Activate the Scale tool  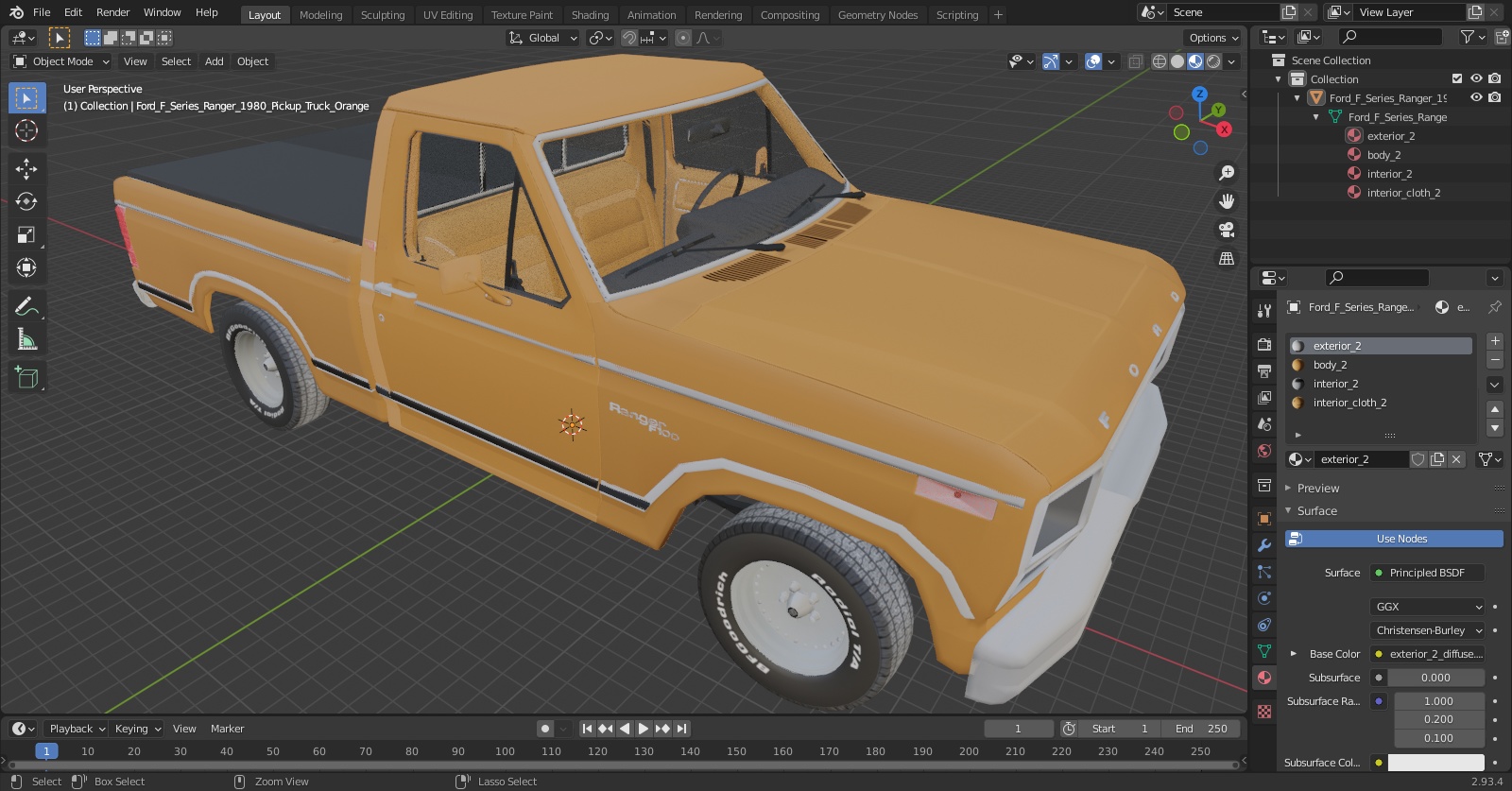(26, 235)
